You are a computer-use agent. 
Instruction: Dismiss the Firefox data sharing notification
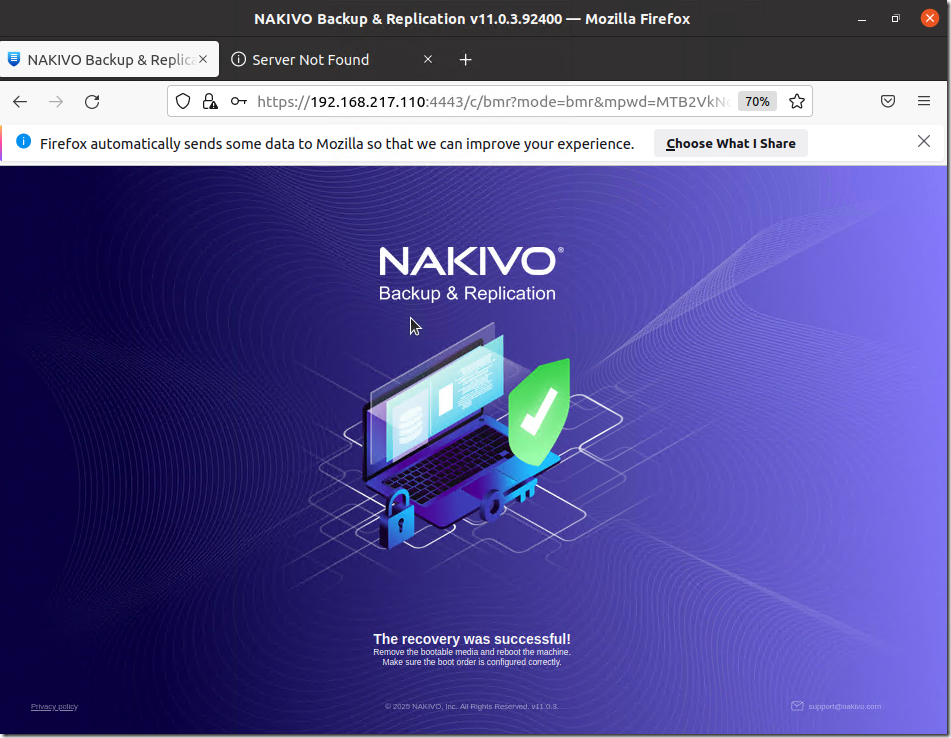point(924,141)
